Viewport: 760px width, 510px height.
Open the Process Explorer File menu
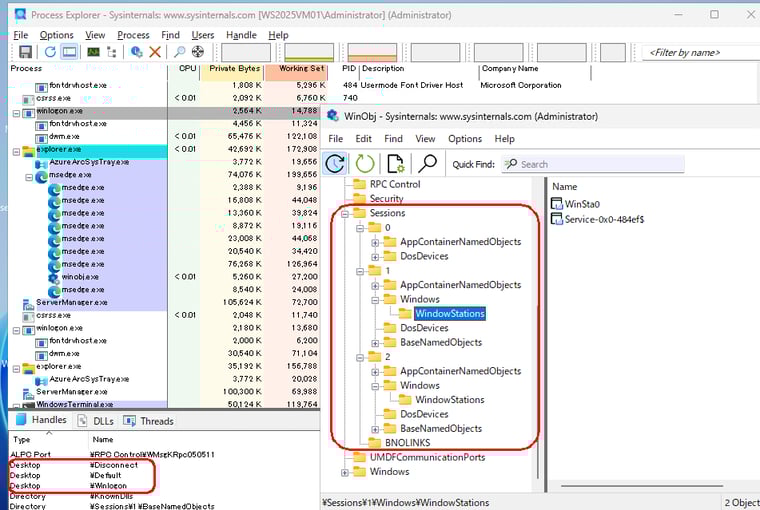[x=21, y=35]
